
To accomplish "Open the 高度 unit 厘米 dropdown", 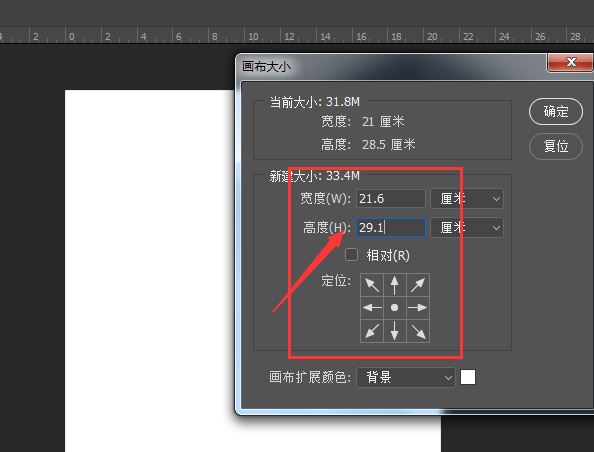I will tap(467, 228).
